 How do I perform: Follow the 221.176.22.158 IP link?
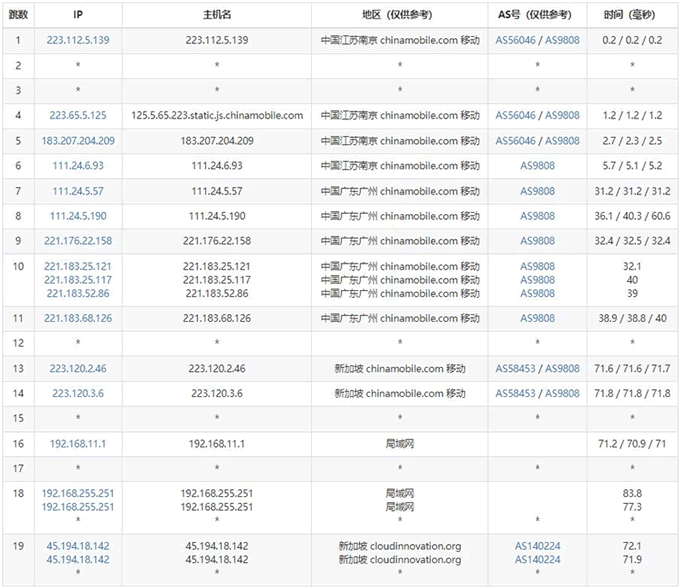click(x=78, y=241)
